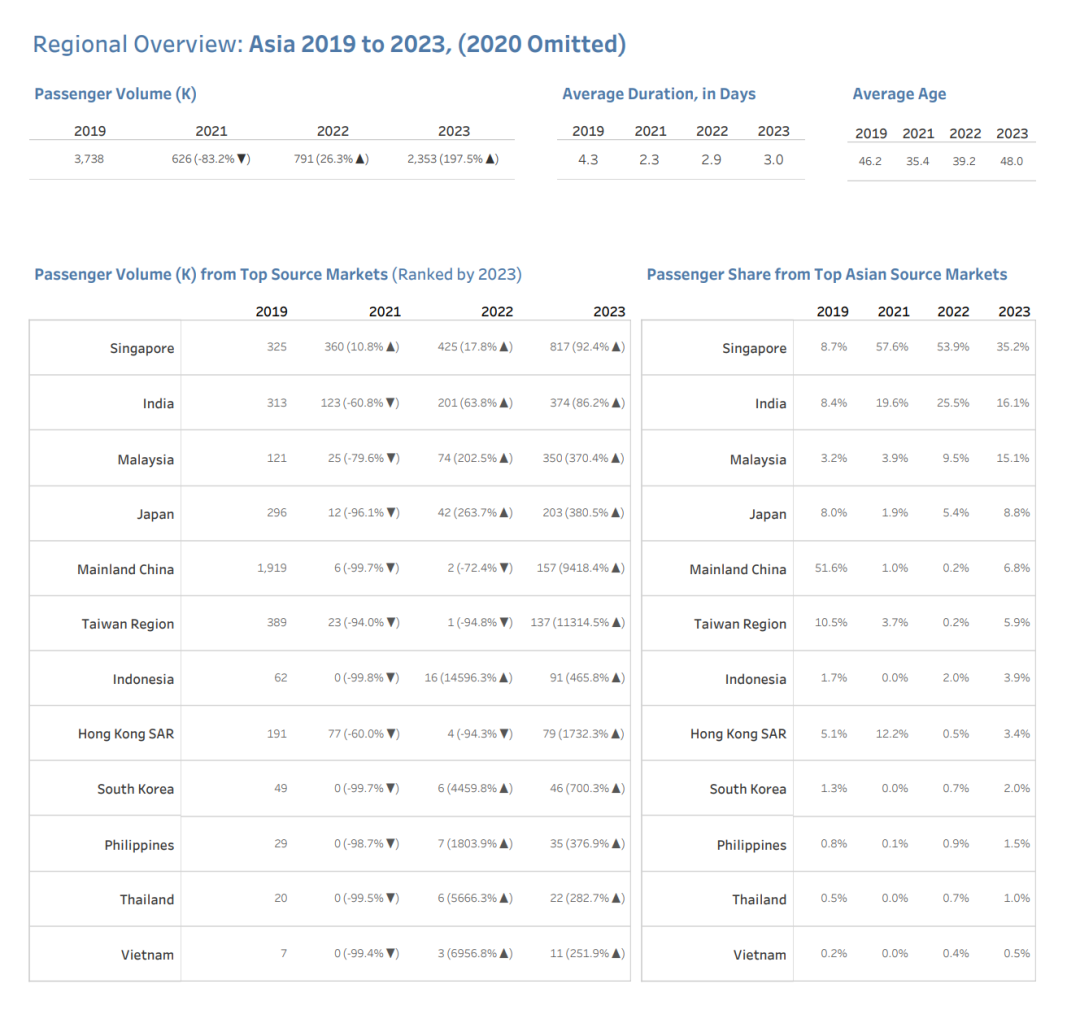Click the Passenger Volume (K) heading
The image size is (1080, 1010).
(116, 94)
